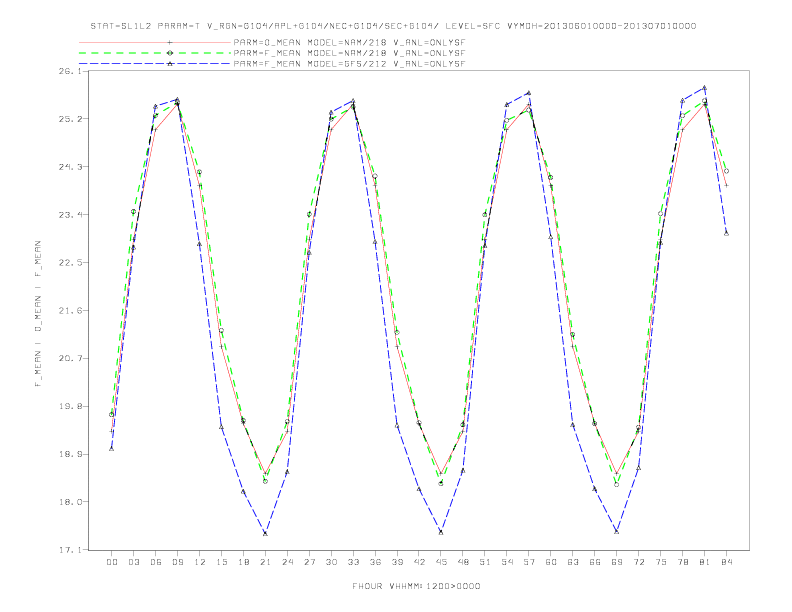Click the y-axis value 25.2

[x=70, y=119]
